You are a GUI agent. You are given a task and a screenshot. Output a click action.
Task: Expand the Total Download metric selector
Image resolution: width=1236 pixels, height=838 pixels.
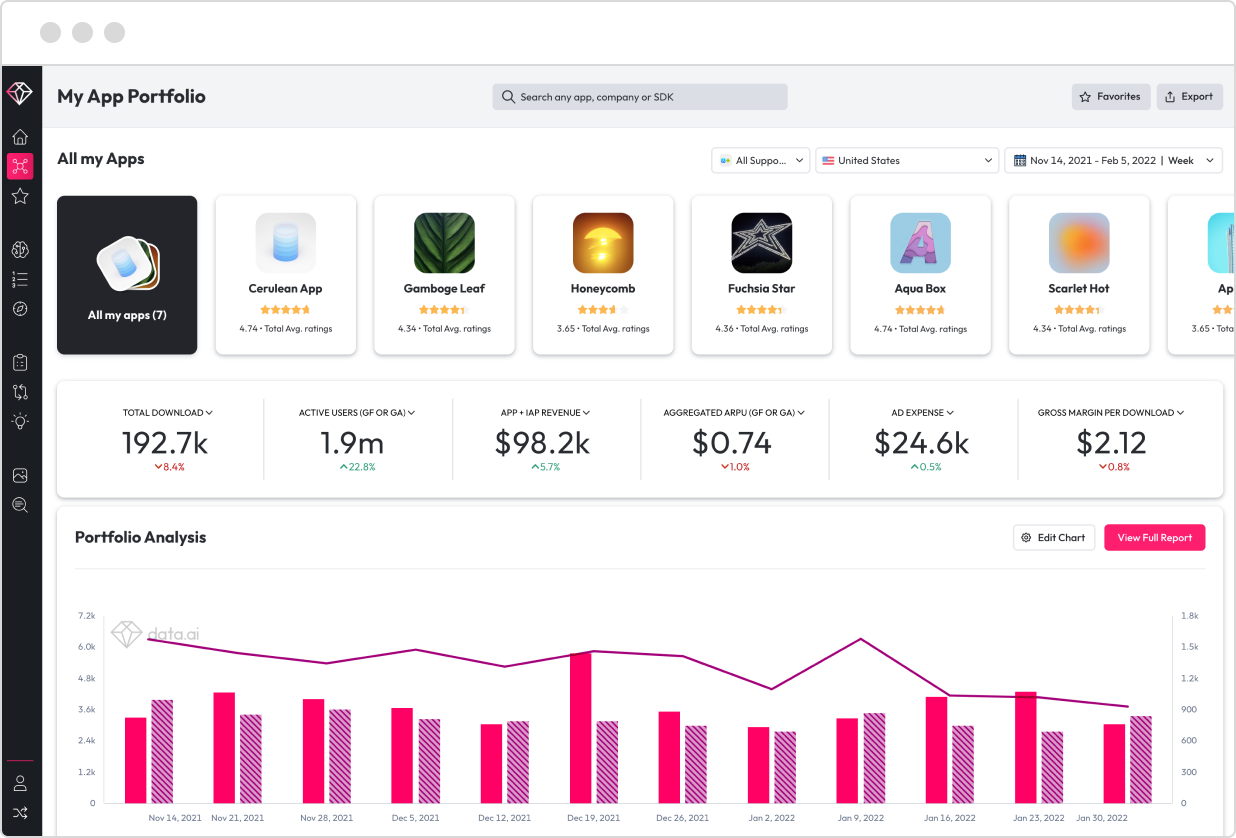click(x=167, y=412)
